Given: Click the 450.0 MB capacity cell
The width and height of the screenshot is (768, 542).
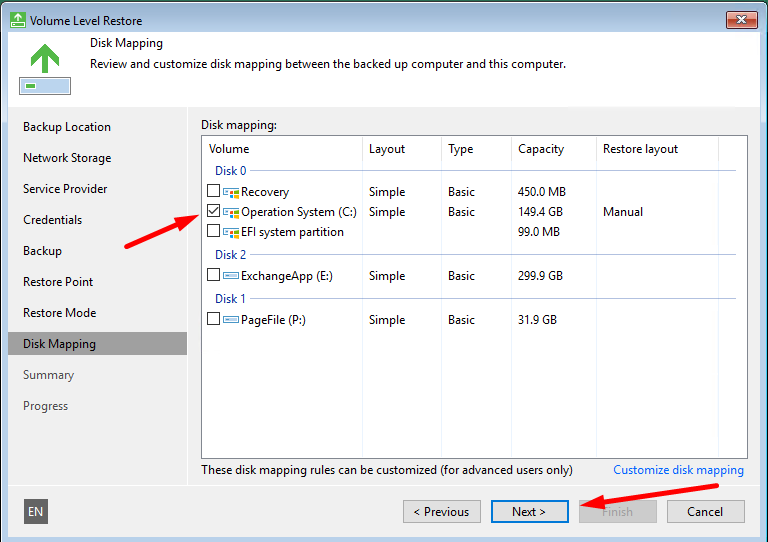Looking at the screenshot, I should (542, 192).
